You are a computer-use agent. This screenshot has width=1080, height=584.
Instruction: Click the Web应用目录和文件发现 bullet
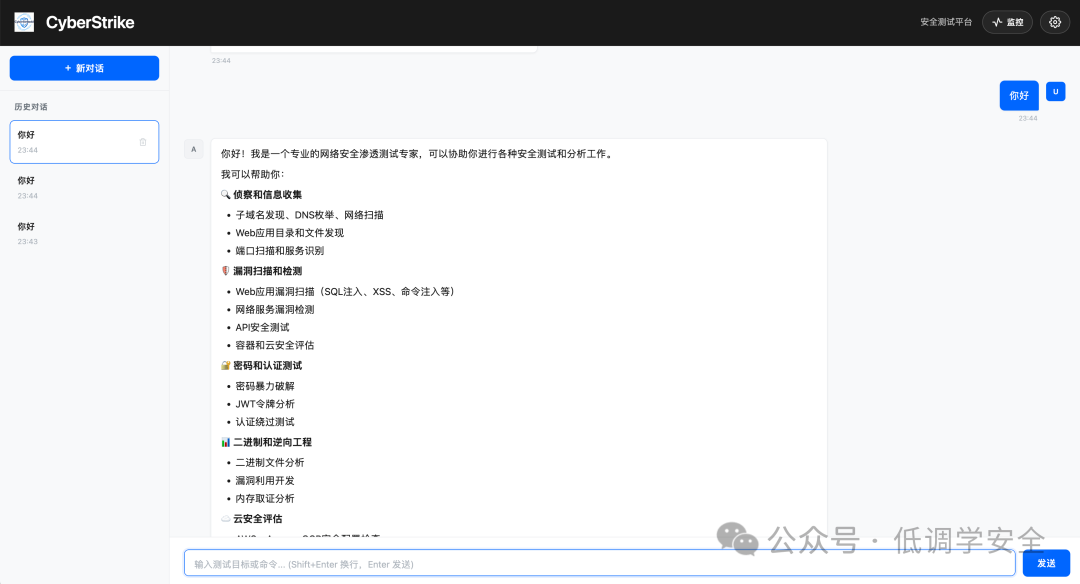click(289, 233)
